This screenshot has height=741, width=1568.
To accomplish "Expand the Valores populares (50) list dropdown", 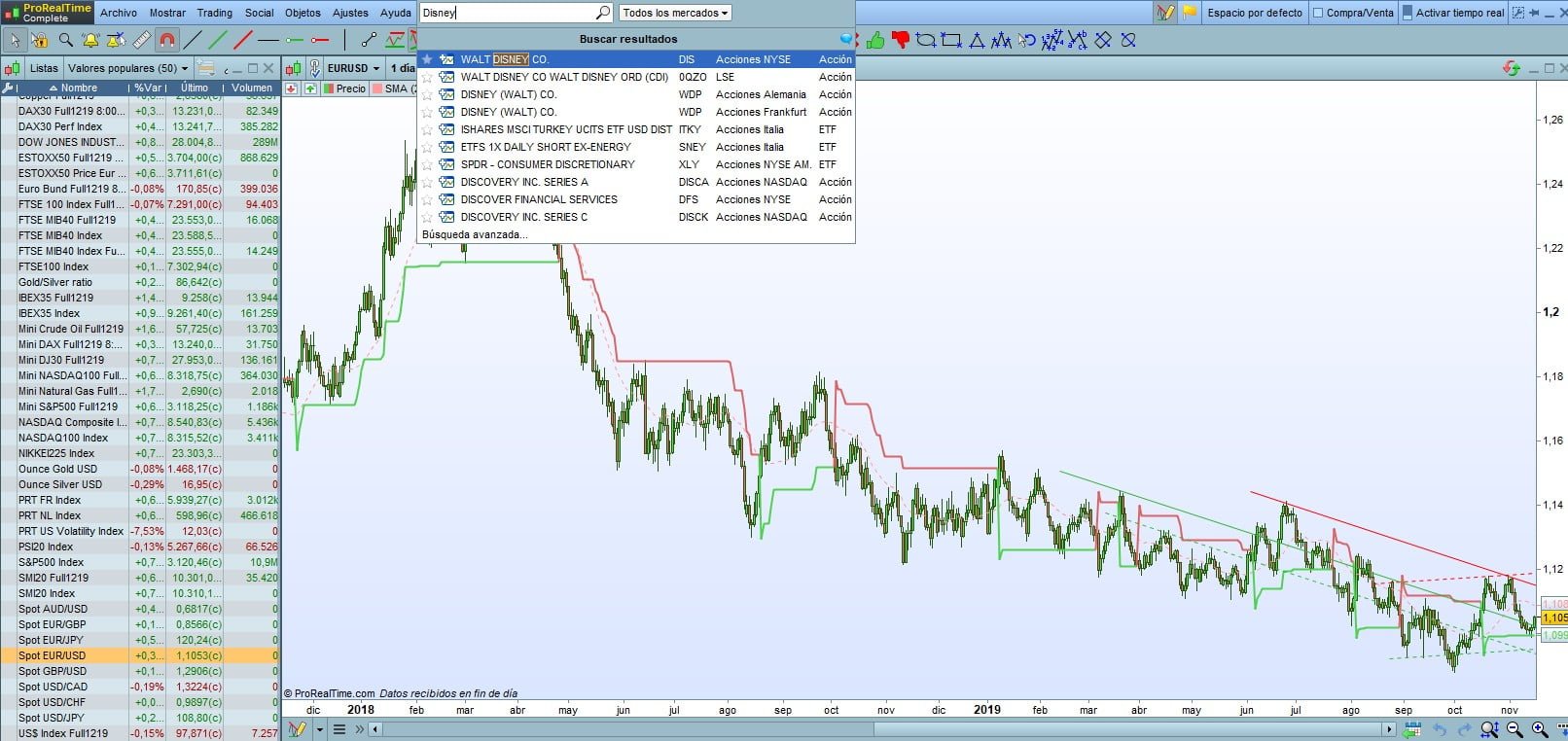I will (x=127, y=68).
